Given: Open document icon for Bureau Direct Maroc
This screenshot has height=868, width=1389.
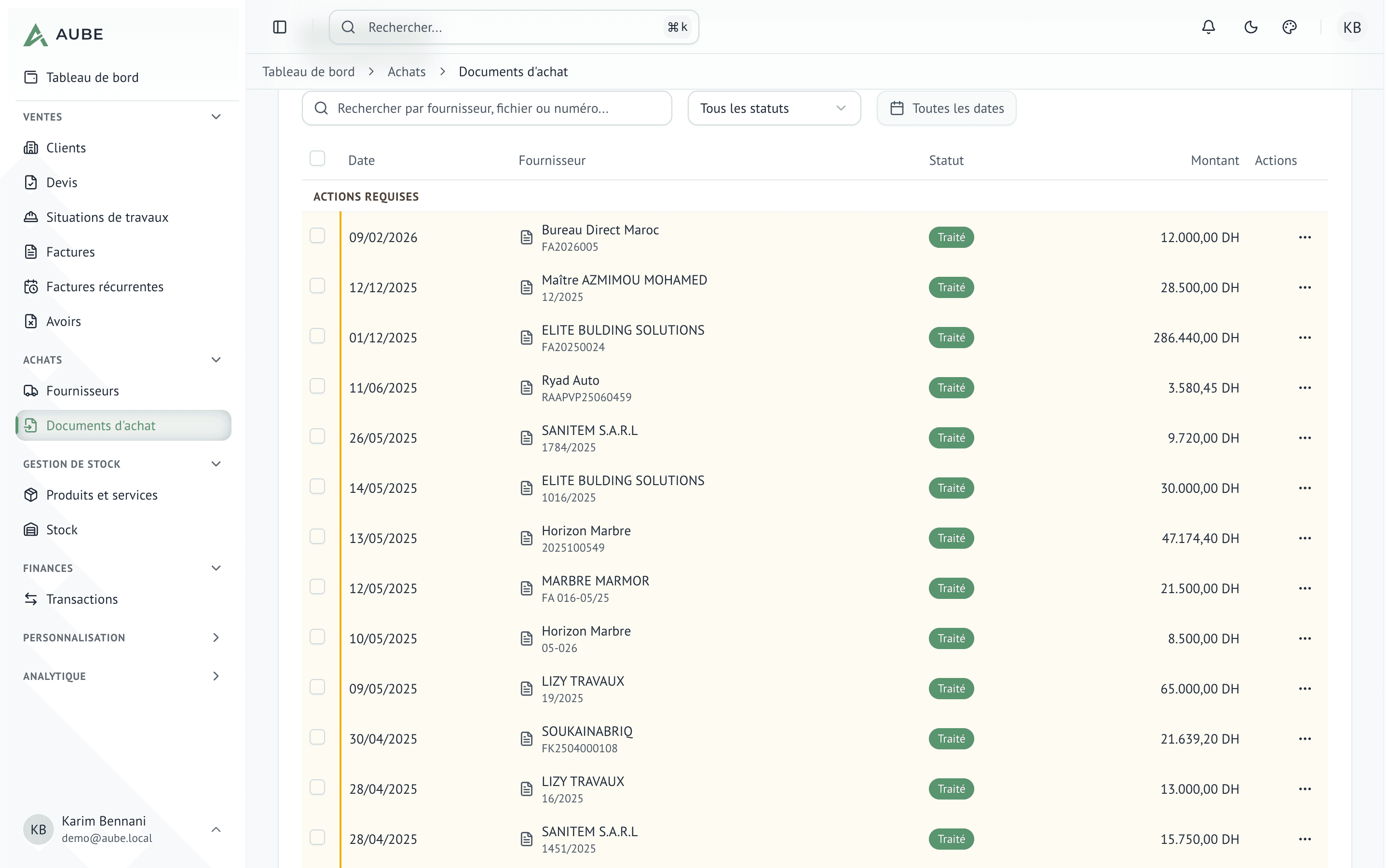Looking at the screenshot, I should pos(526,237).
